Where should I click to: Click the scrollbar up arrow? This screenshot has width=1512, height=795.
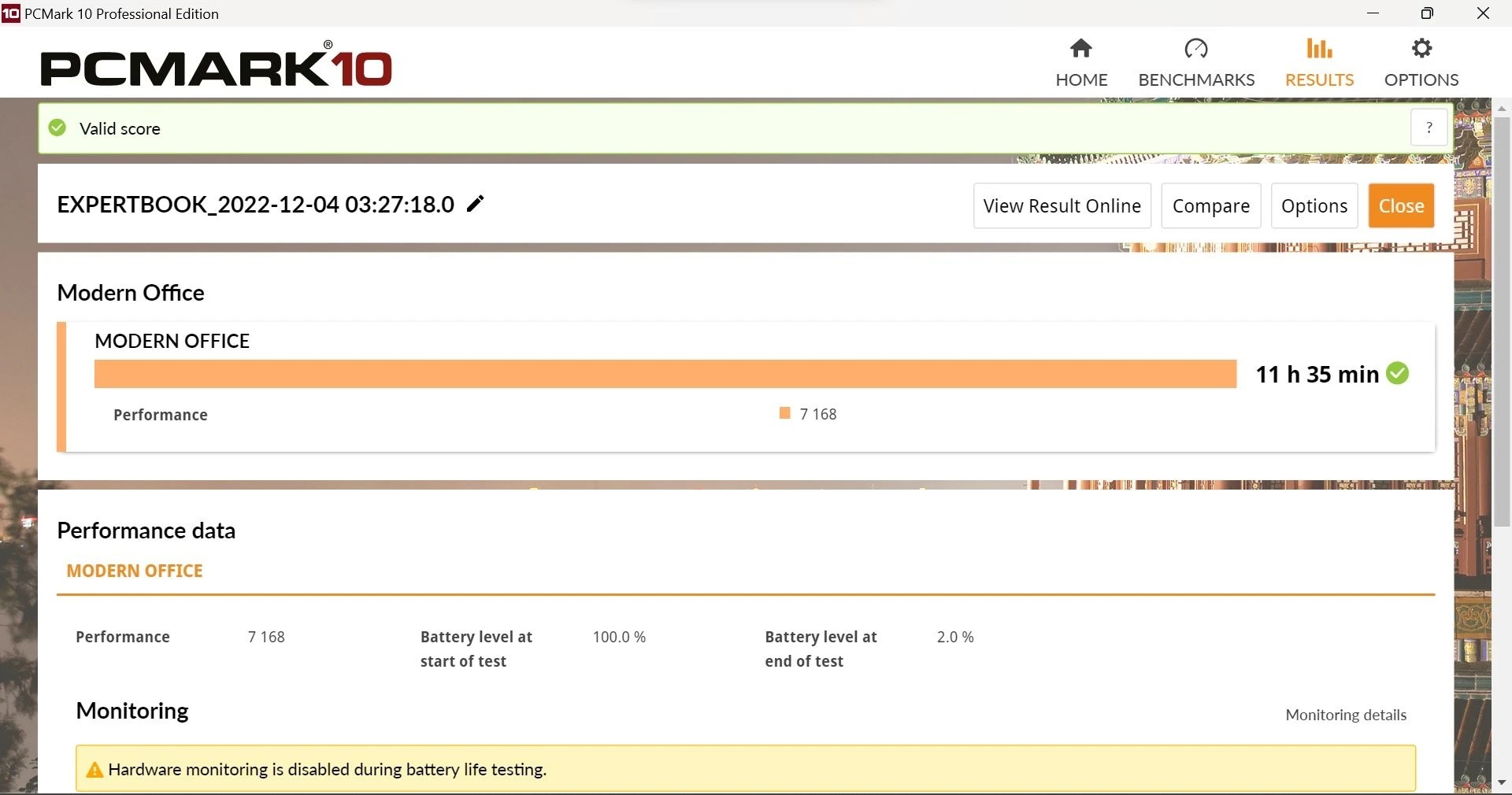[x=1503, y=108]
